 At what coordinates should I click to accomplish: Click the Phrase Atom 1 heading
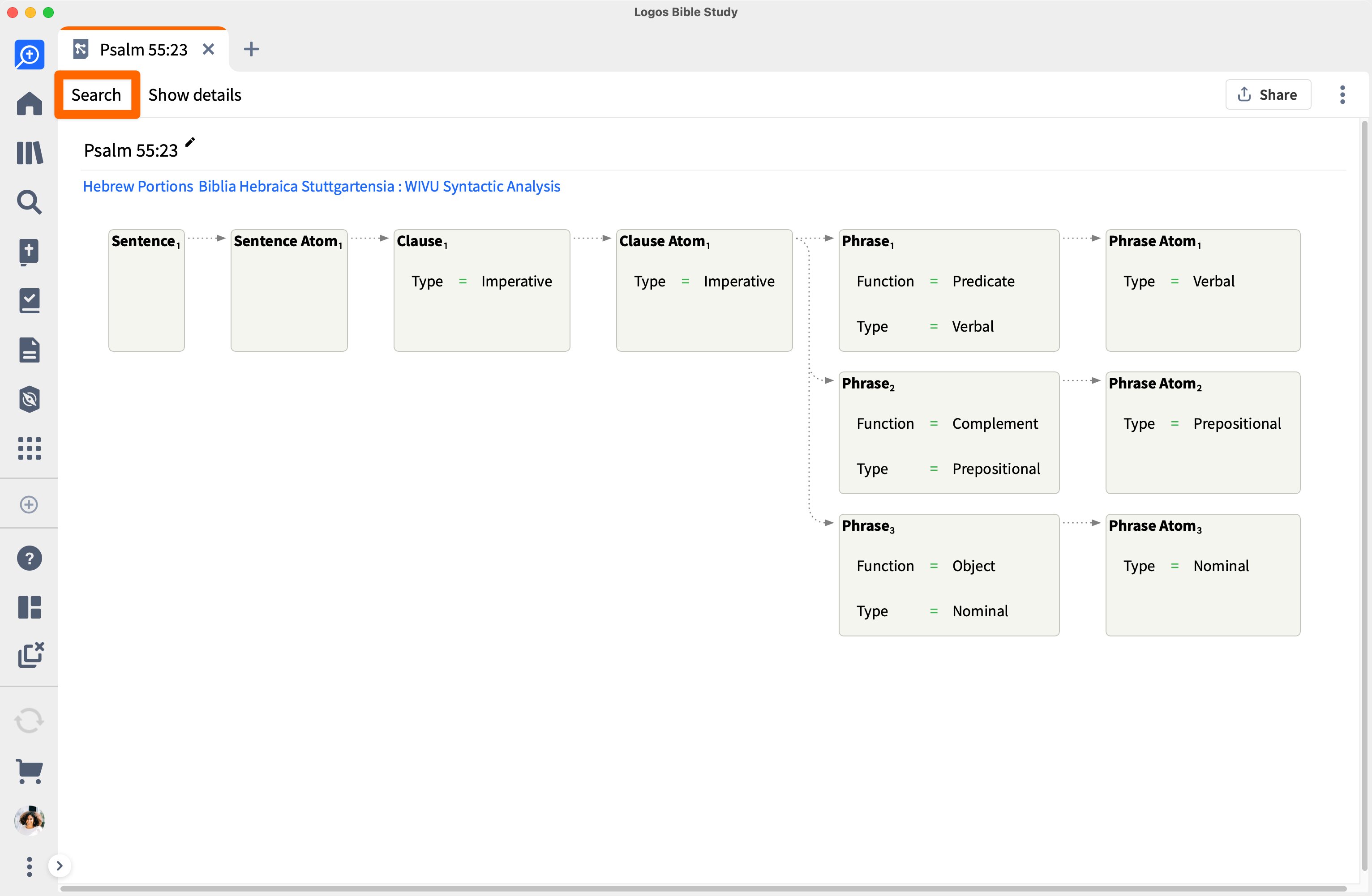tap(1155, 241)
